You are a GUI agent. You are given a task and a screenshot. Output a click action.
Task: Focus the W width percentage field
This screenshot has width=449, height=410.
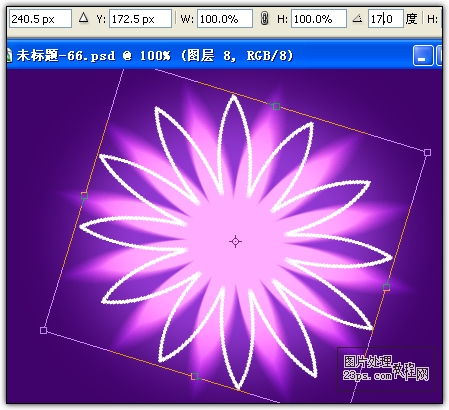[225, 19]
